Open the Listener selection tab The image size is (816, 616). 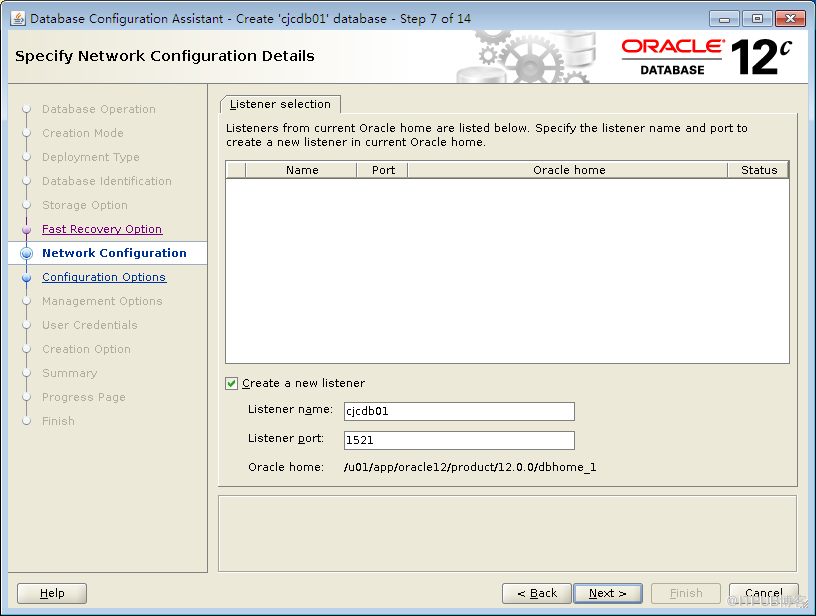[280, 104]
